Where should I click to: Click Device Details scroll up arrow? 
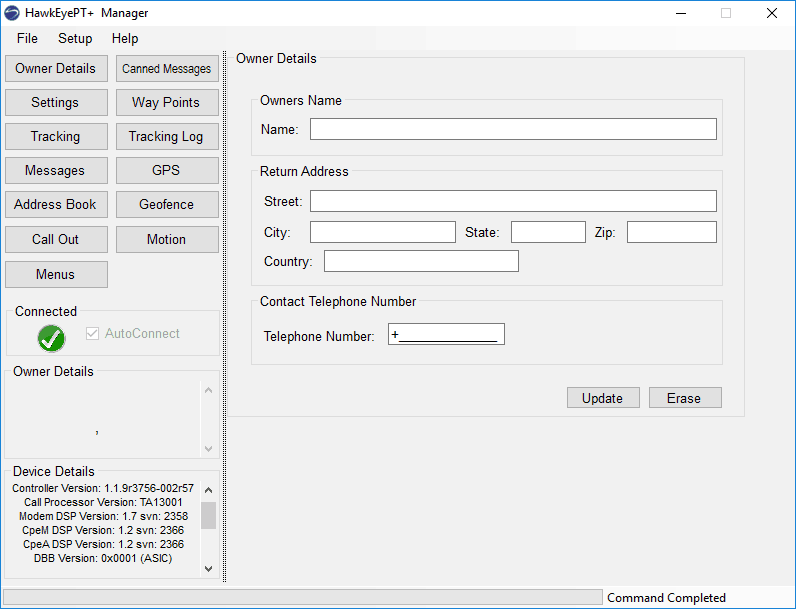[208, 490]
